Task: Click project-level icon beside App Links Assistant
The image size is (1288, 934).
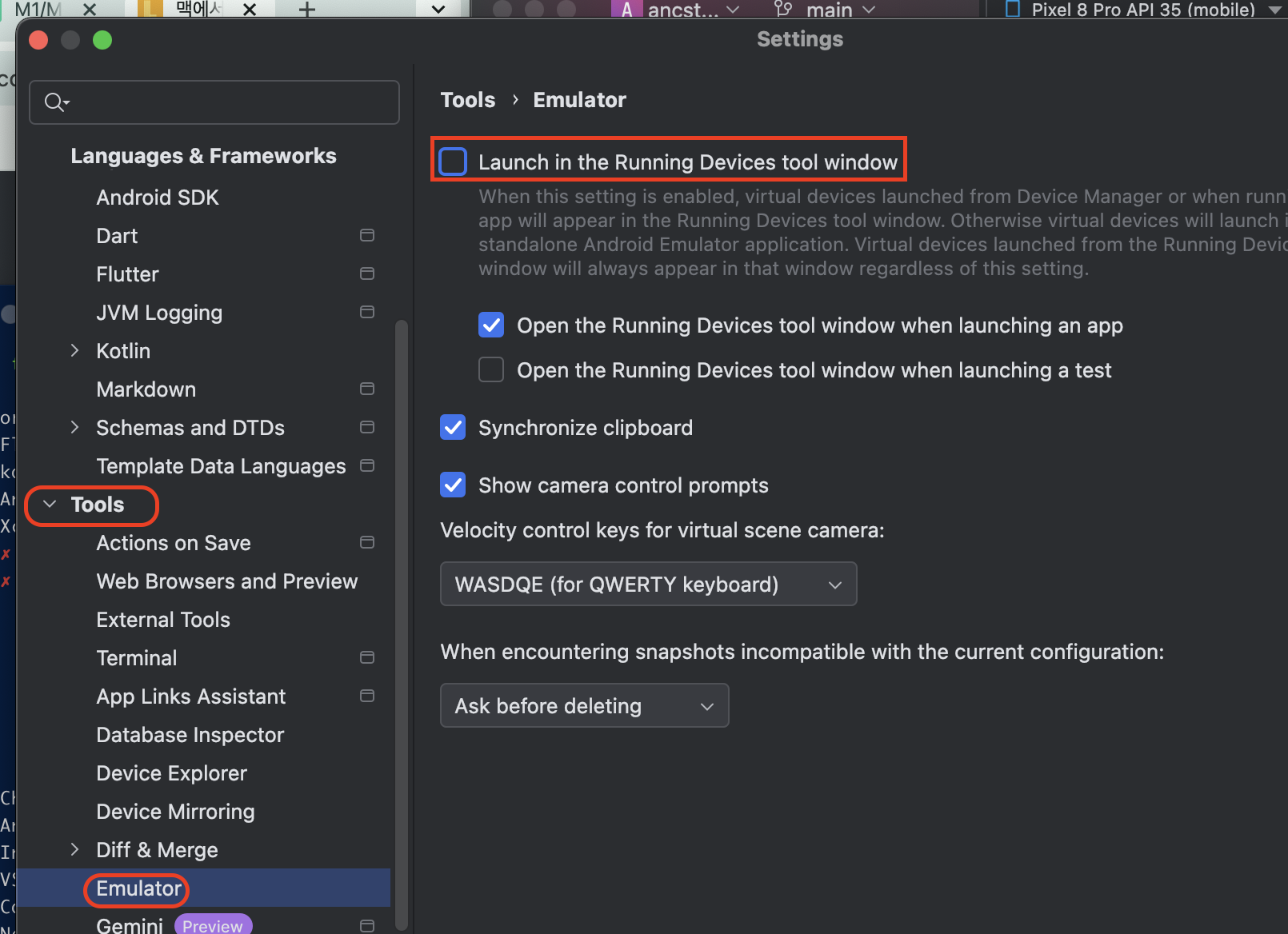Action: 367,696
